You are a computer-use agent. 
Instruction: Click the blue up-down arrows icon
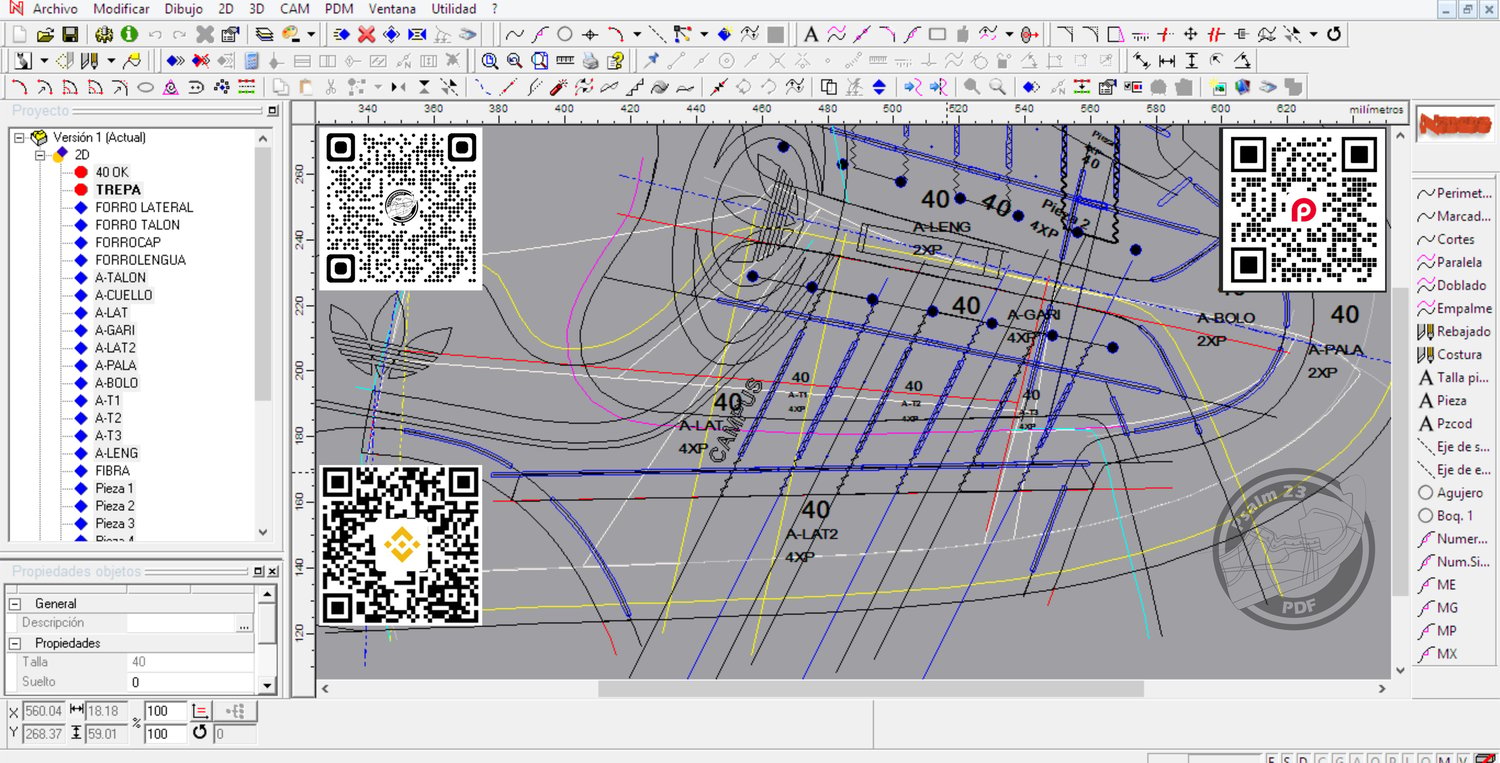(x=879, y=87)
